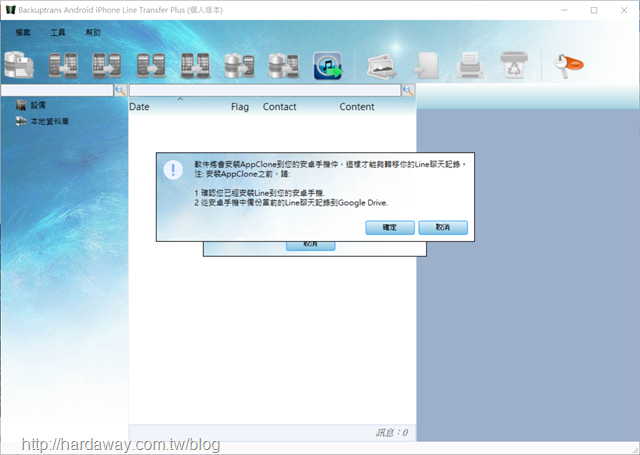Screen dimensions: 640x455
Task: Click the orange key registration icon
Action: click(569, 65)
